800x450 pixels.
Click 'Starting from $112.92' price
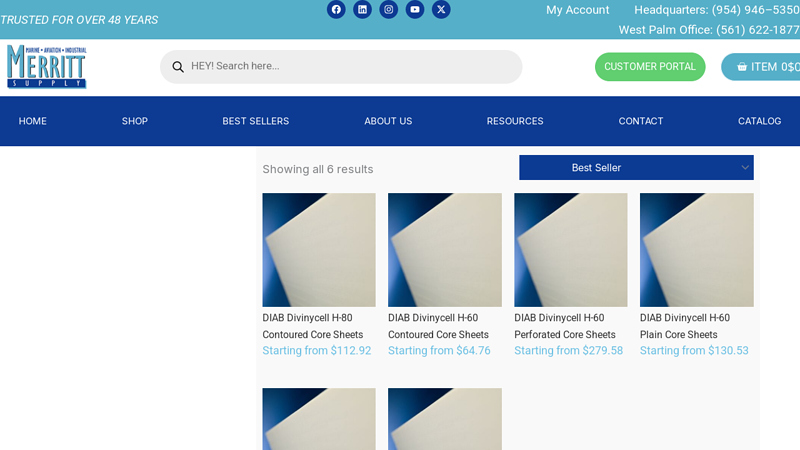[317, 351]
